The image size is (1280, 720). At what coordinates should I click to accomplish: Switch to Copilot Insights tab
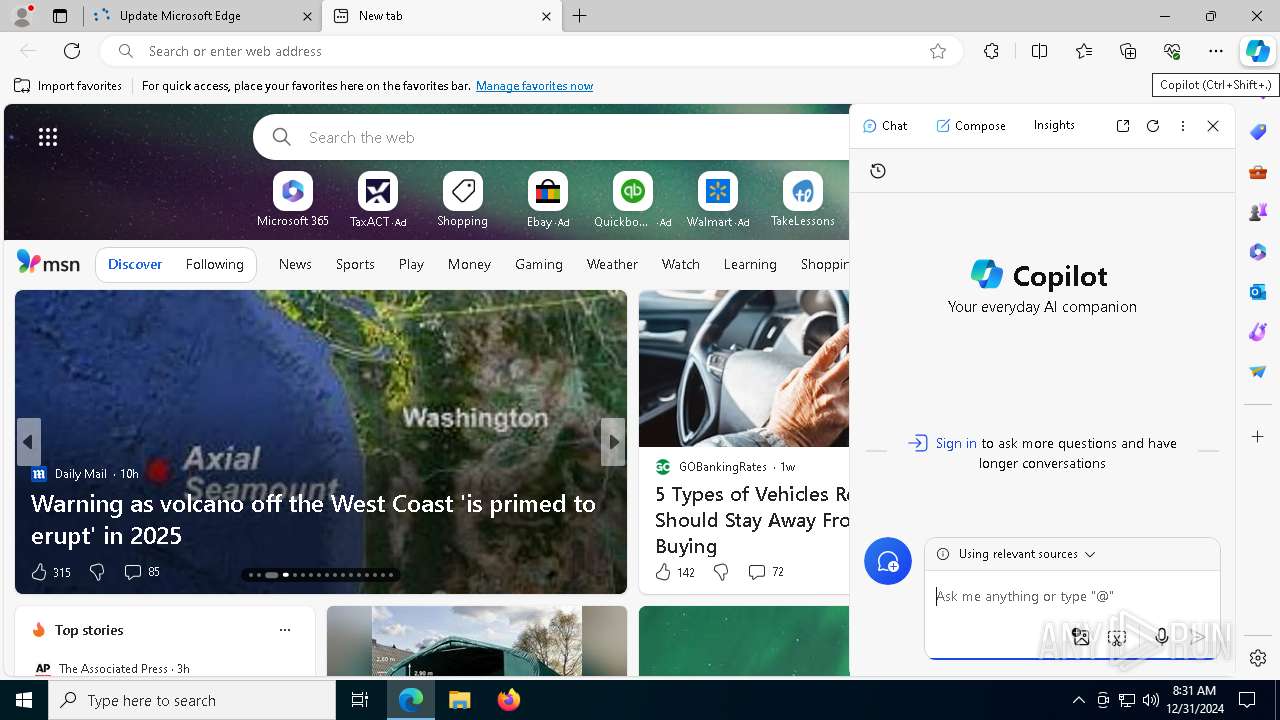[1054, 125]
